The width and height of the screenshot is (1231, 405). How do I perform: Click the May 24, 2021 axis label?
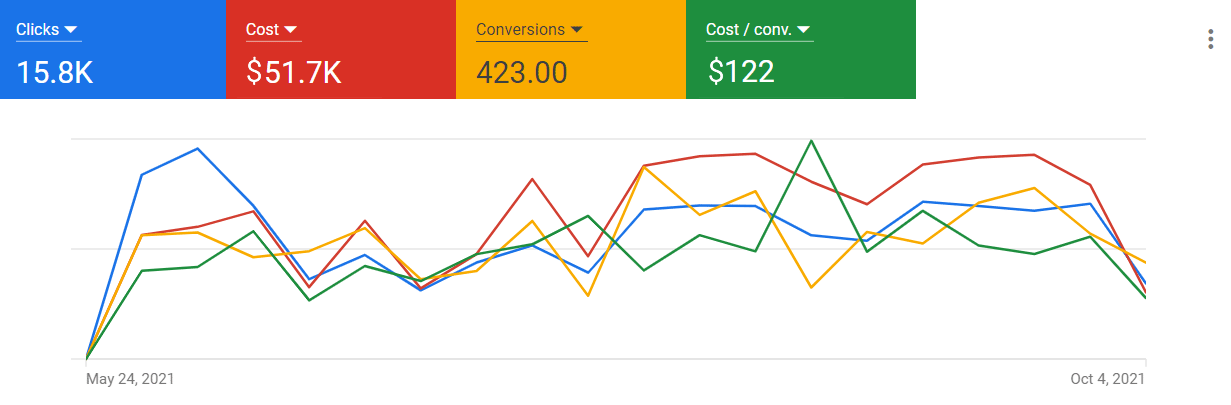point(130,379)
